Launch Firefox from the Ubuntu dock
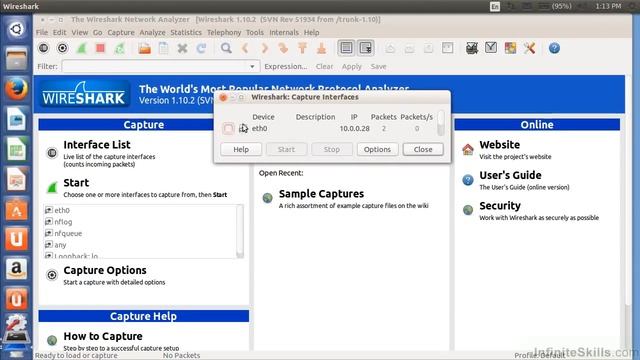 [x=16, y=89]
